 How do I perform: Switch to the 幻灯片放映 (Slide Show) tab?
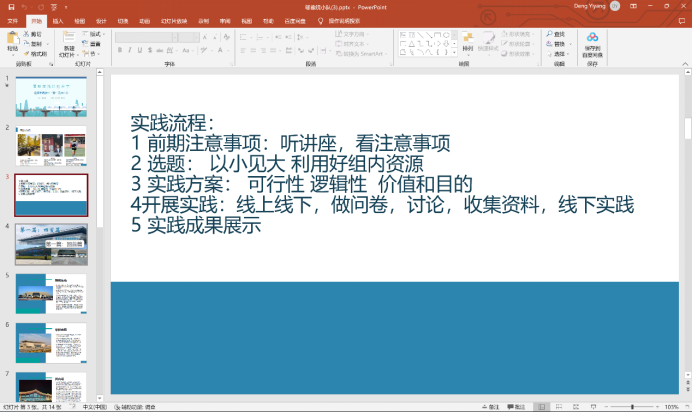click(174, 21)
